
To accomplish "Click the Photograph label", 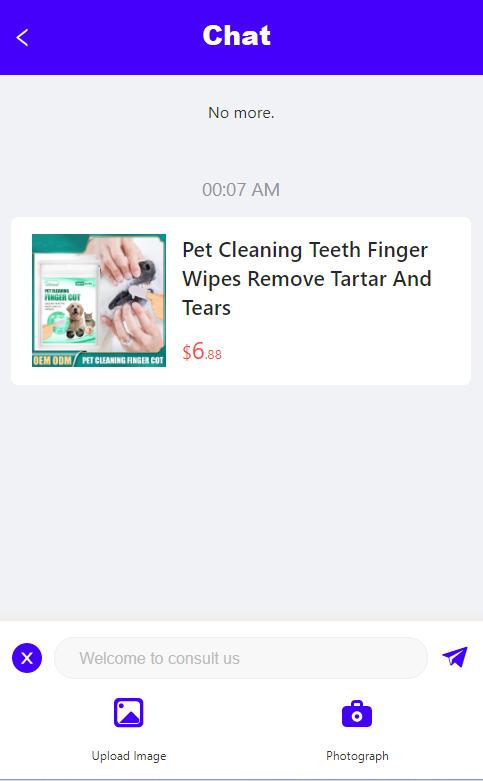I will (357, 756).
